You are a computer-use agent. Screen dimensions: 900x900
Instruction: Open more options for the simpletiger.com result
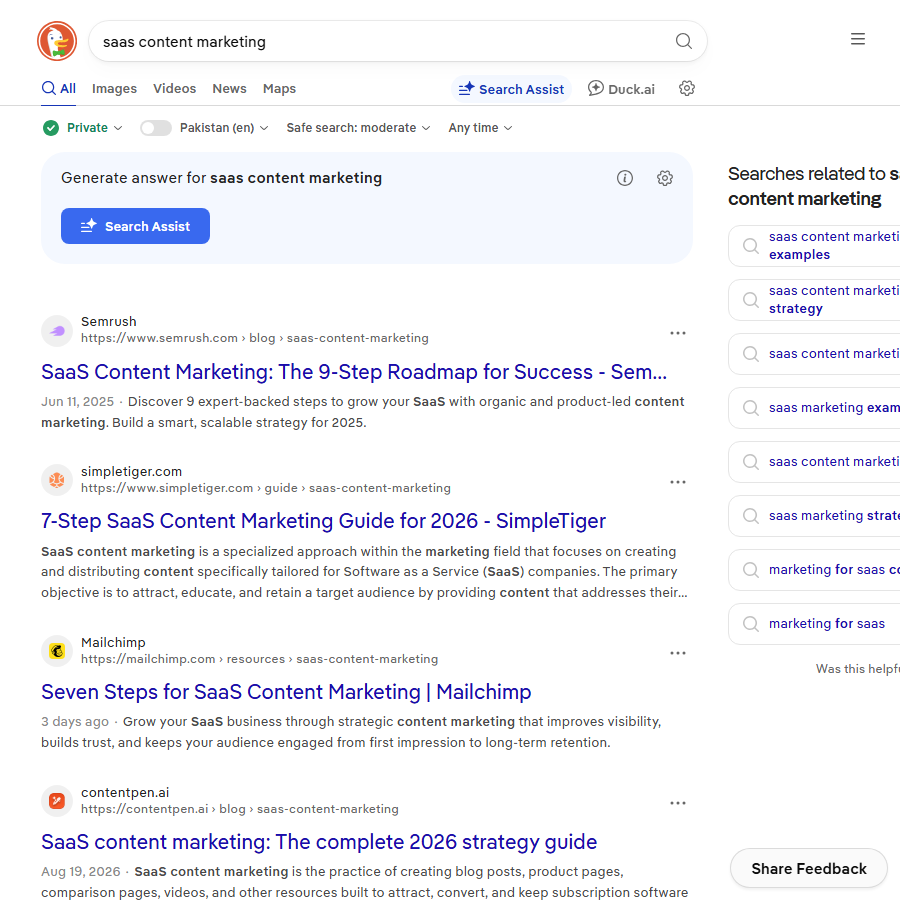tap(678, 482)
